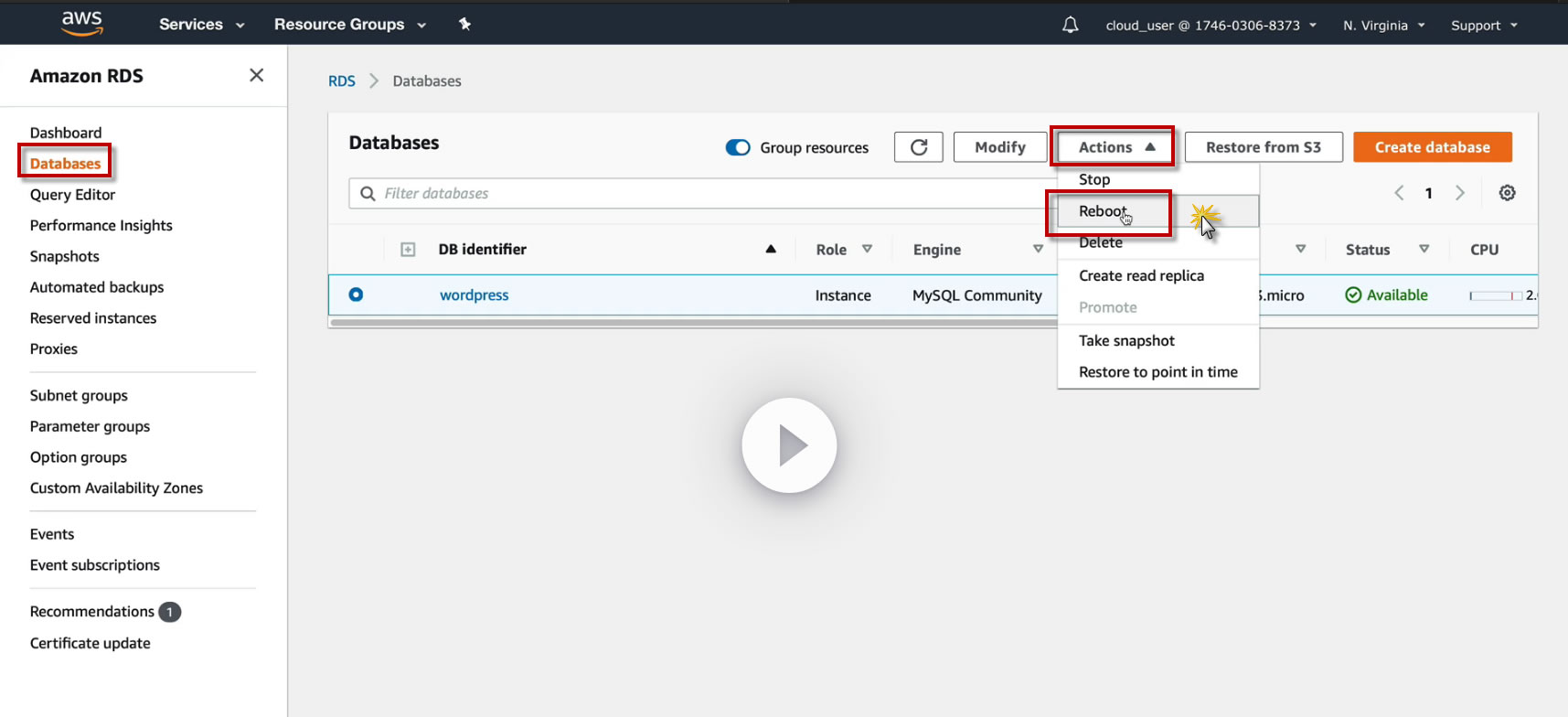Open Parameter groups page
Screen dimensions: 1568x717
point(90,427)
